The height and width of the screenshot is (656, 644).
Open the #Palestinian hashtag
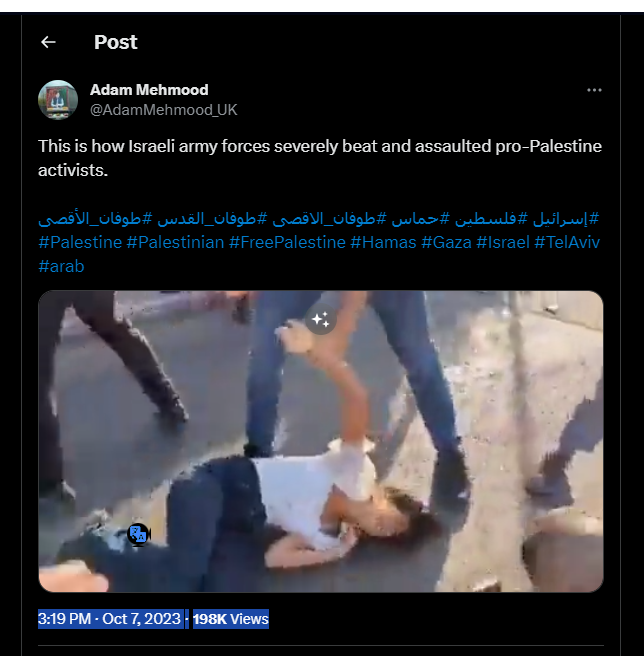pyautogui.click(x=175, y=242)
